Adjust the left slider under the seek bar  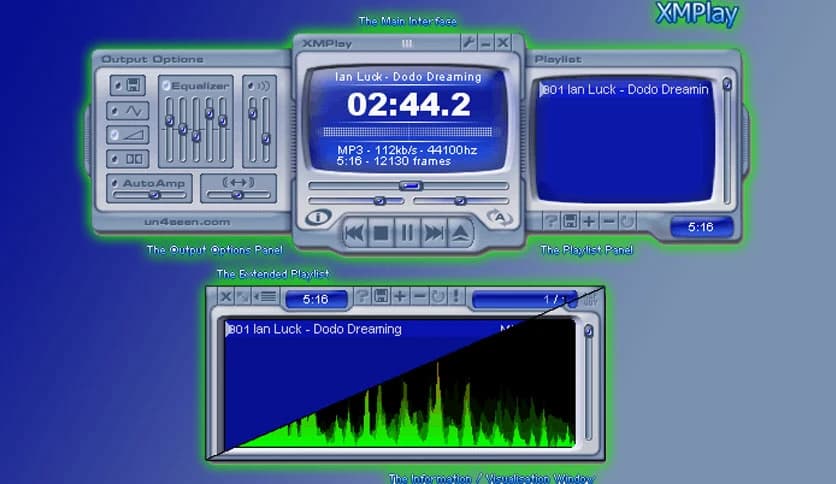point(356,201)
